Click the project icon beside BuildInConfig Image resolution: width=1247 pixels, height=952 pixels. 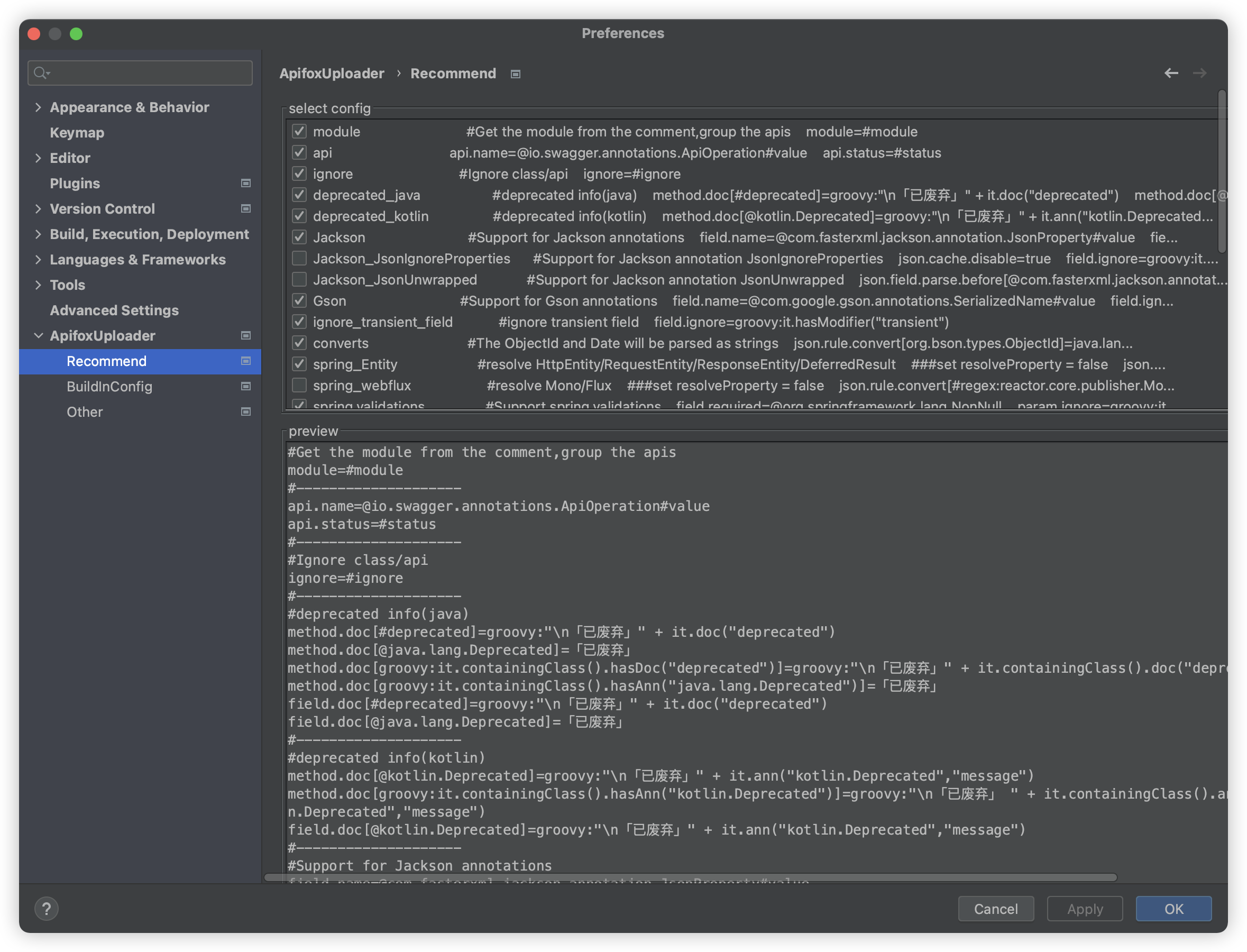[x=246, y=387]
